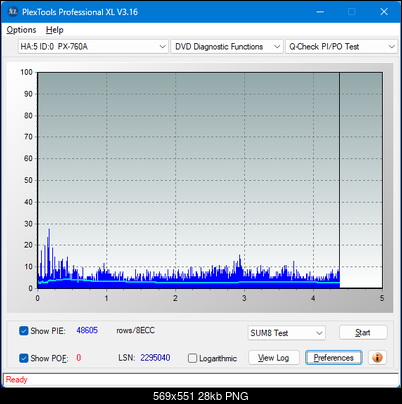Click the PIE value 48605
The image size is (402, 404).
coord(87,330)
